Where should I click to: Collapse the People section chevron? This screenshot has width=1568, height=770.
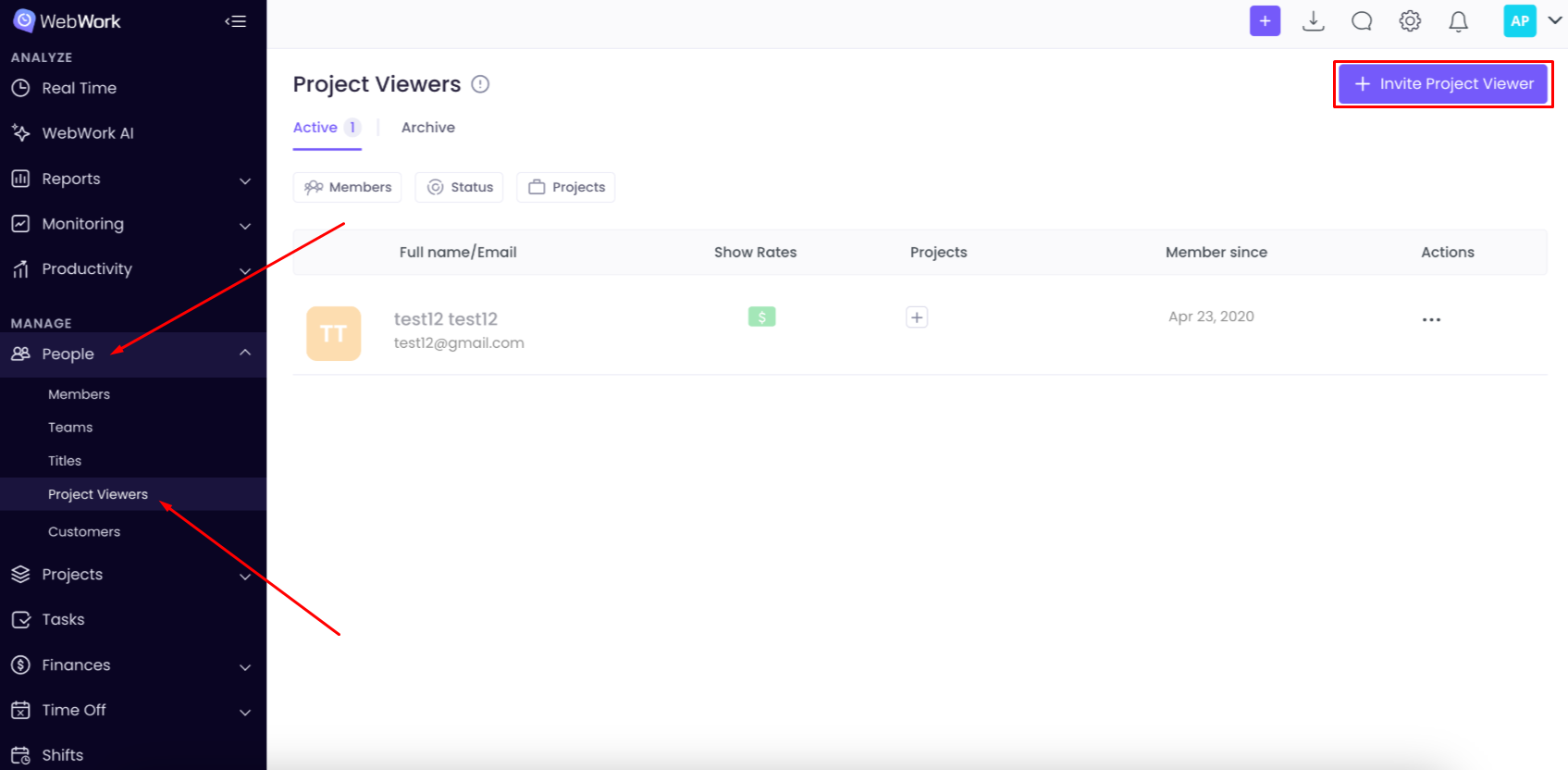point(245,353)
